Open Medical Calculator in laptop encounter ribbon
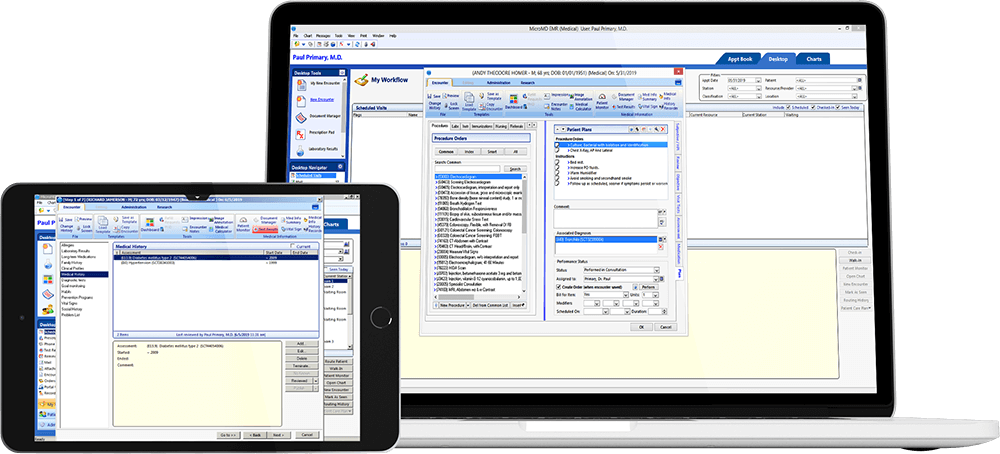The image size is (1000, 454). (580, 106)
